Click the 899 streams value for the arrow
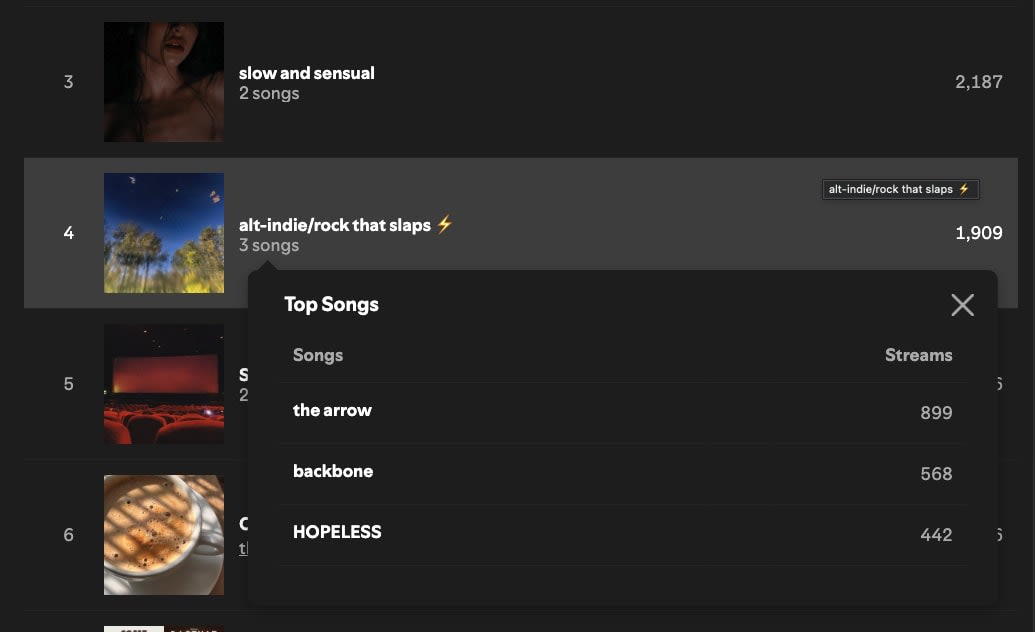Screen dimensions: 1035x632 tap(936, 413)
